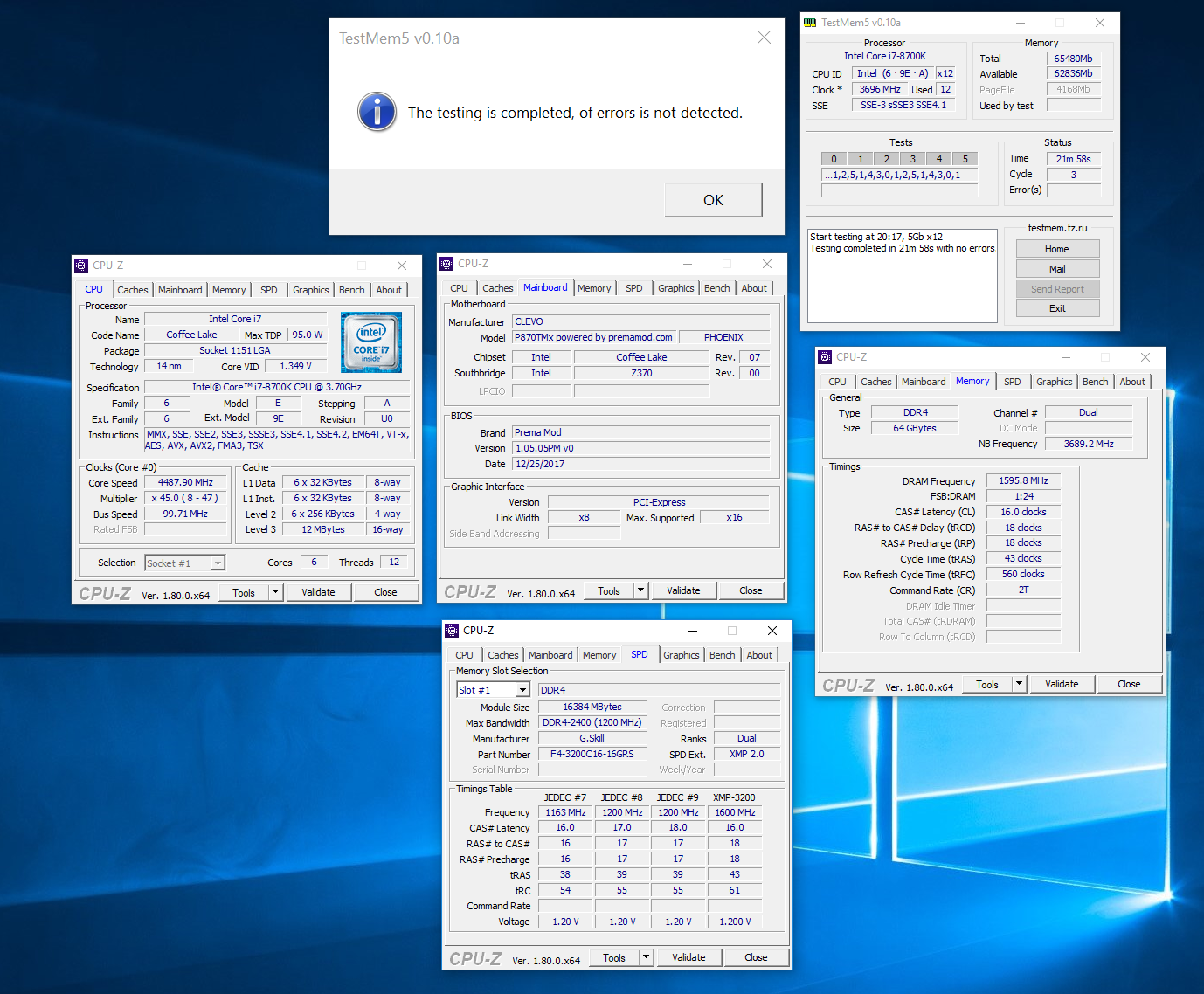Click the TestMem5 log text area
This screenshot has height=994, width=1204.
click(901, 275)
